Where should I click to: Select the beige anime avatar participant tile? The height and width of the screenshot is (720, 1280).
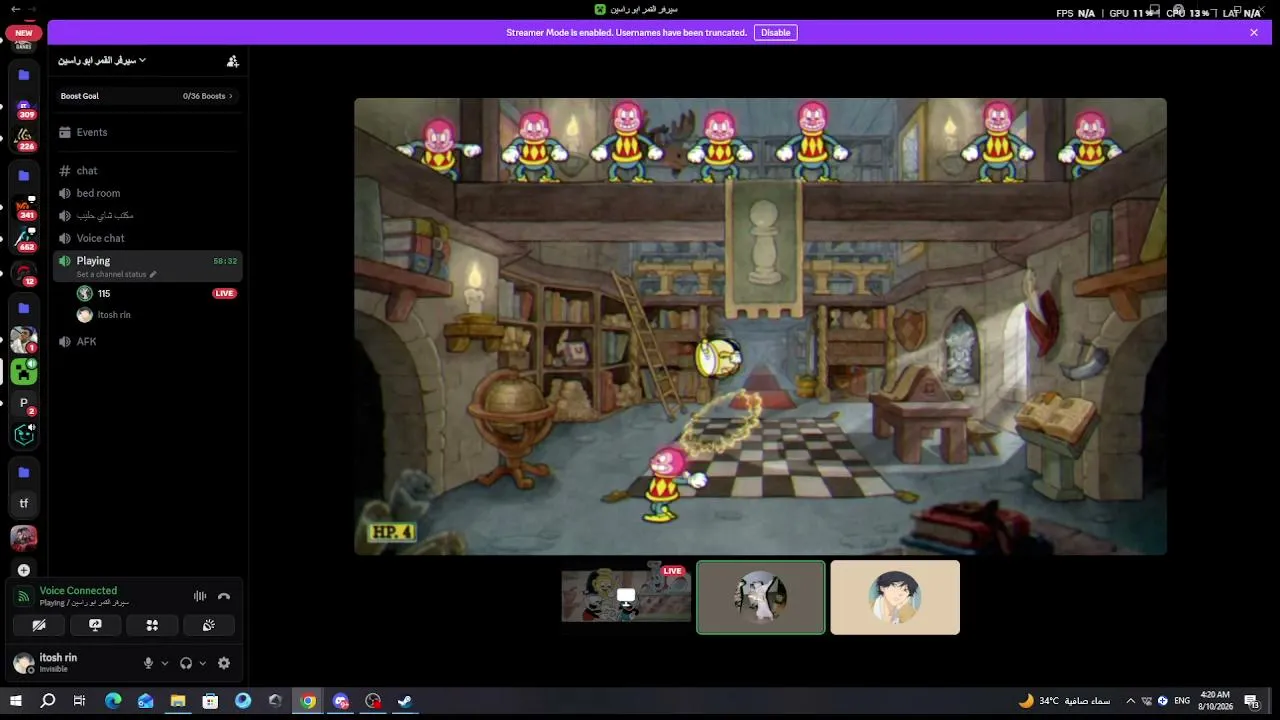tap(895, 597)
